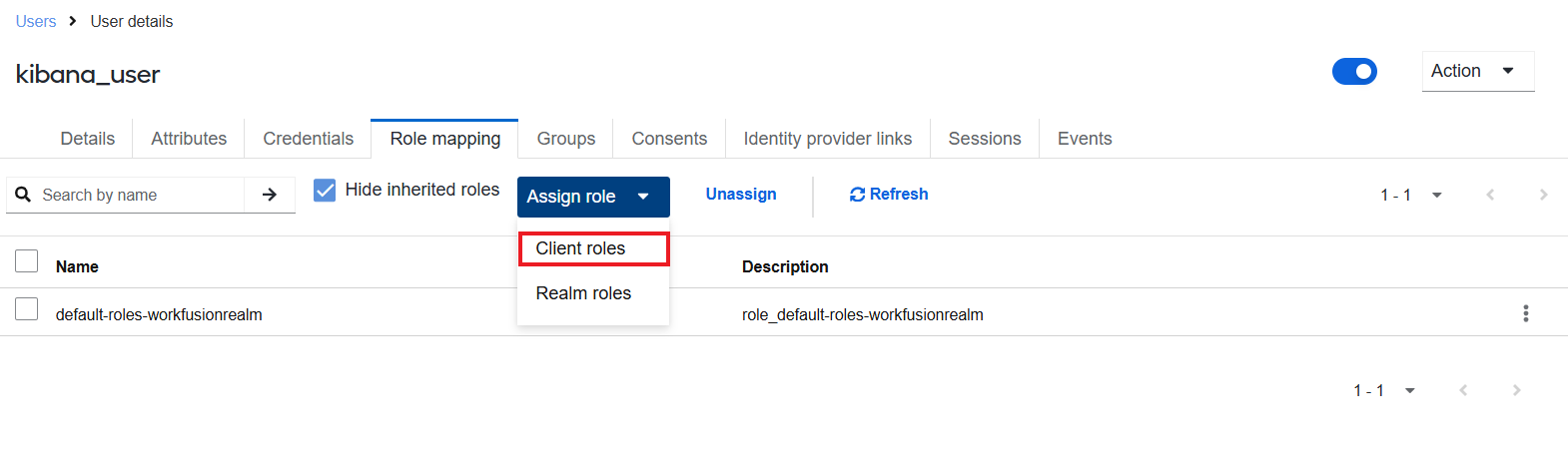The height and width of the screenshot is (460, 1568).
Task: Click the search arrow submit icon
Action: [x=270, y=195]
